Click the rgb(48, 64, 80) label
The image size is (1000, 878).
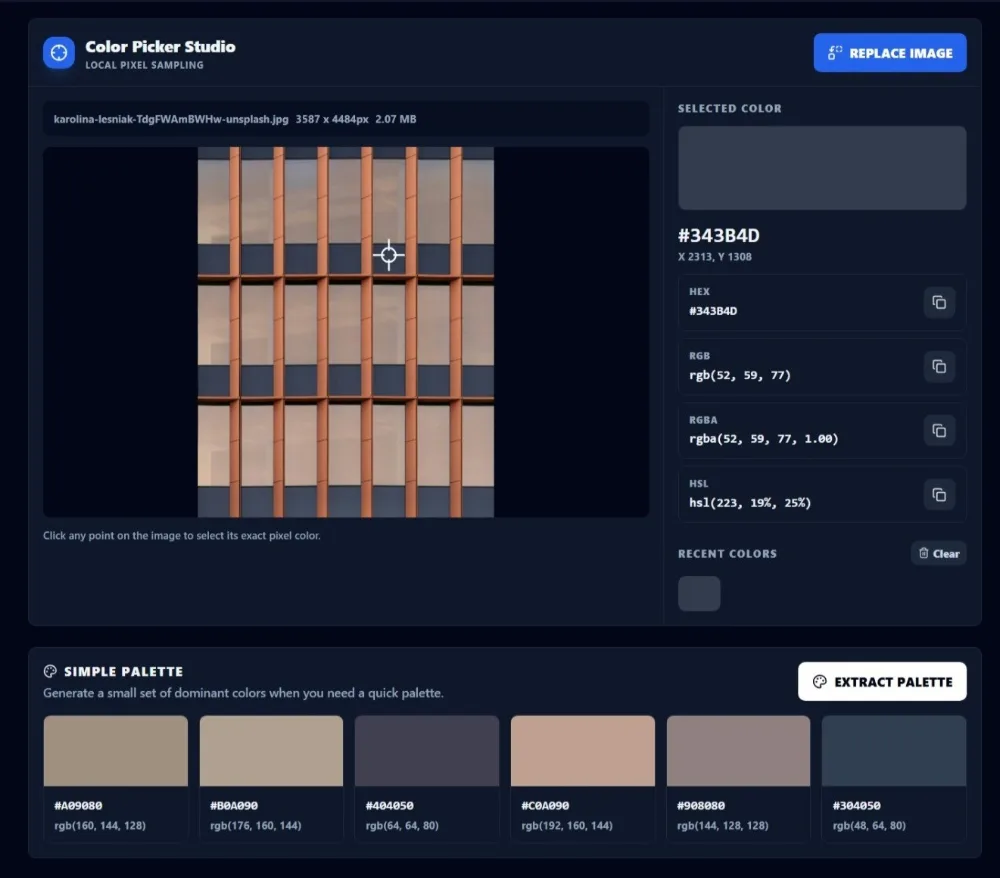pyautogui.click(x=869, y=826)
